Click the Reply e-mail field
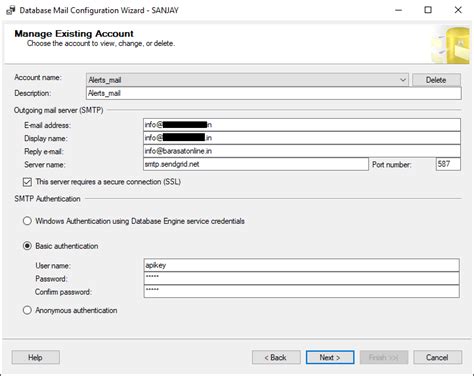474x376 pixels. pos(302,151)
